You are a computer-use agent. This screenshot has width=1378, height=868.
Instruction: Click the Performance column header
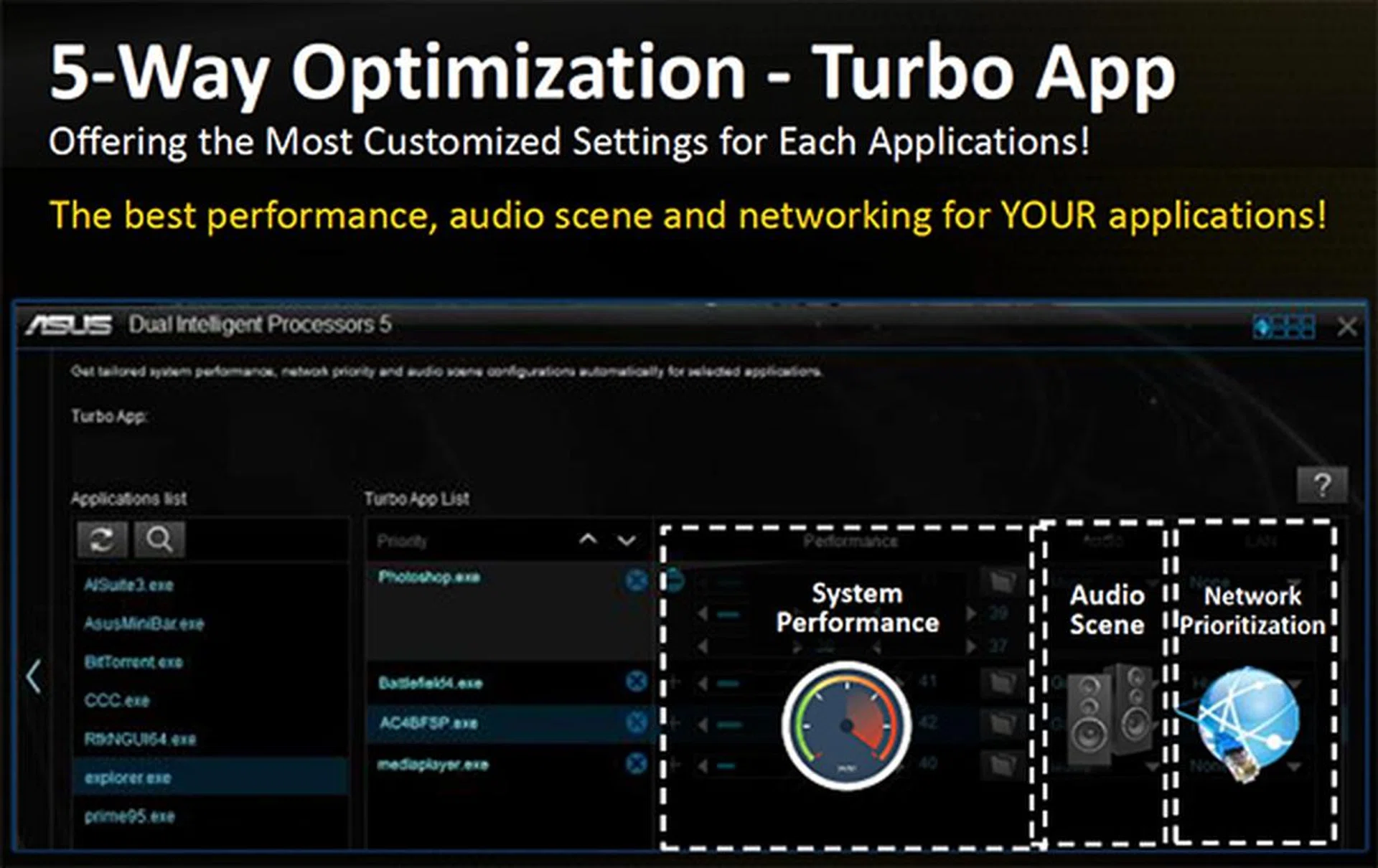pos(850,541)
